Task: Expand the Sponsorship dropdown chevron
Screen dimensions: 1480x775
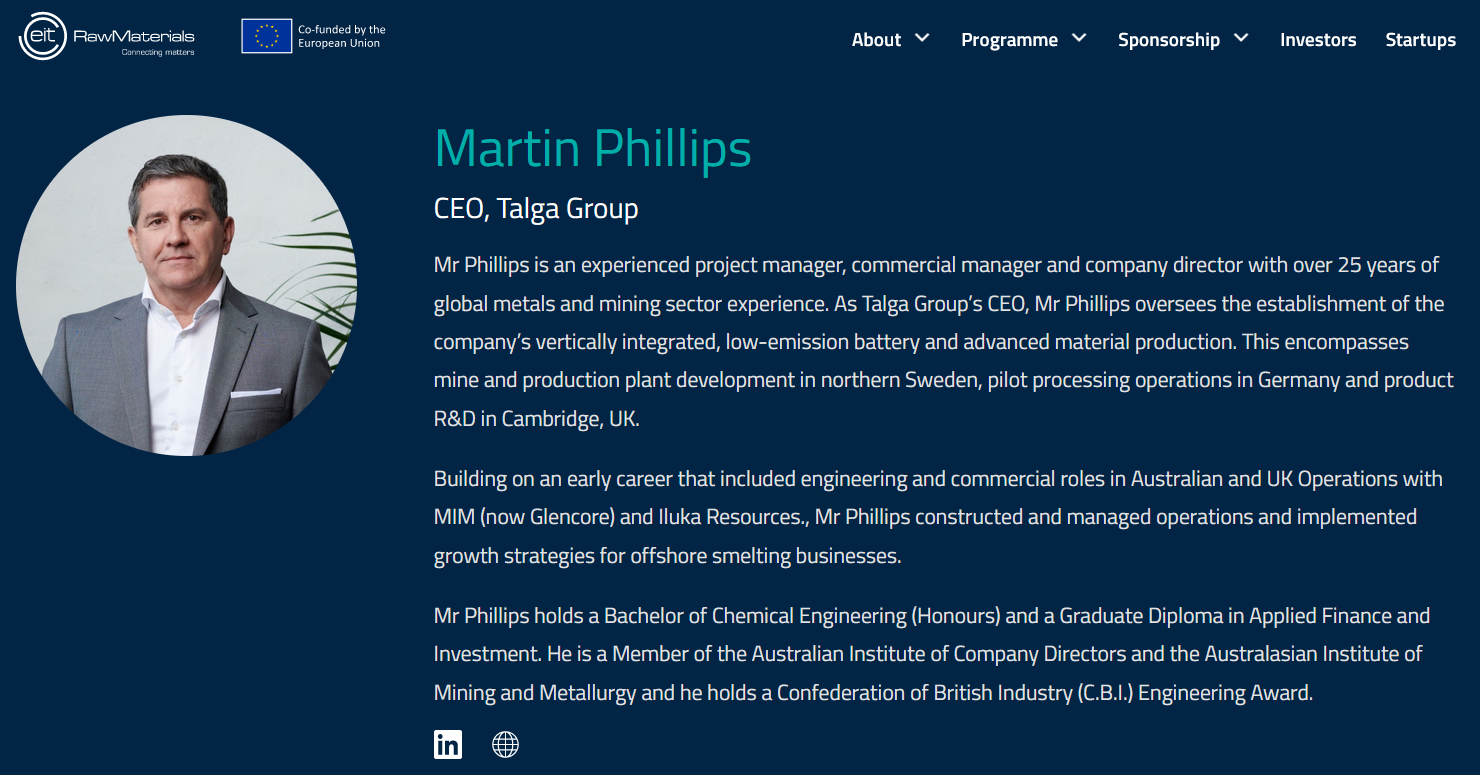Action: pos(1241,38)
